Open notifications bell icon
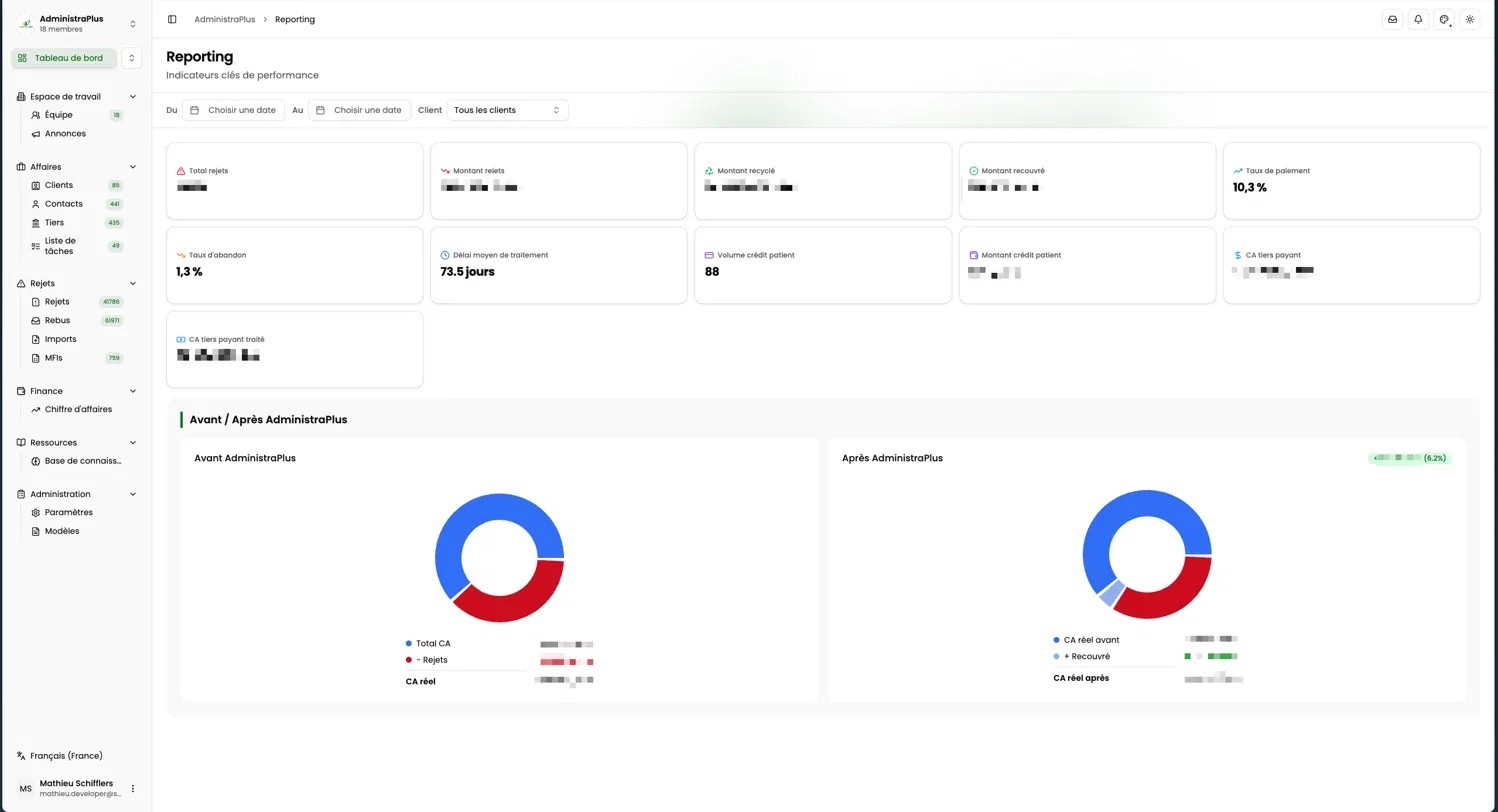The image size is (1498, 812). pyautogui.click(x=1418, y=19)
